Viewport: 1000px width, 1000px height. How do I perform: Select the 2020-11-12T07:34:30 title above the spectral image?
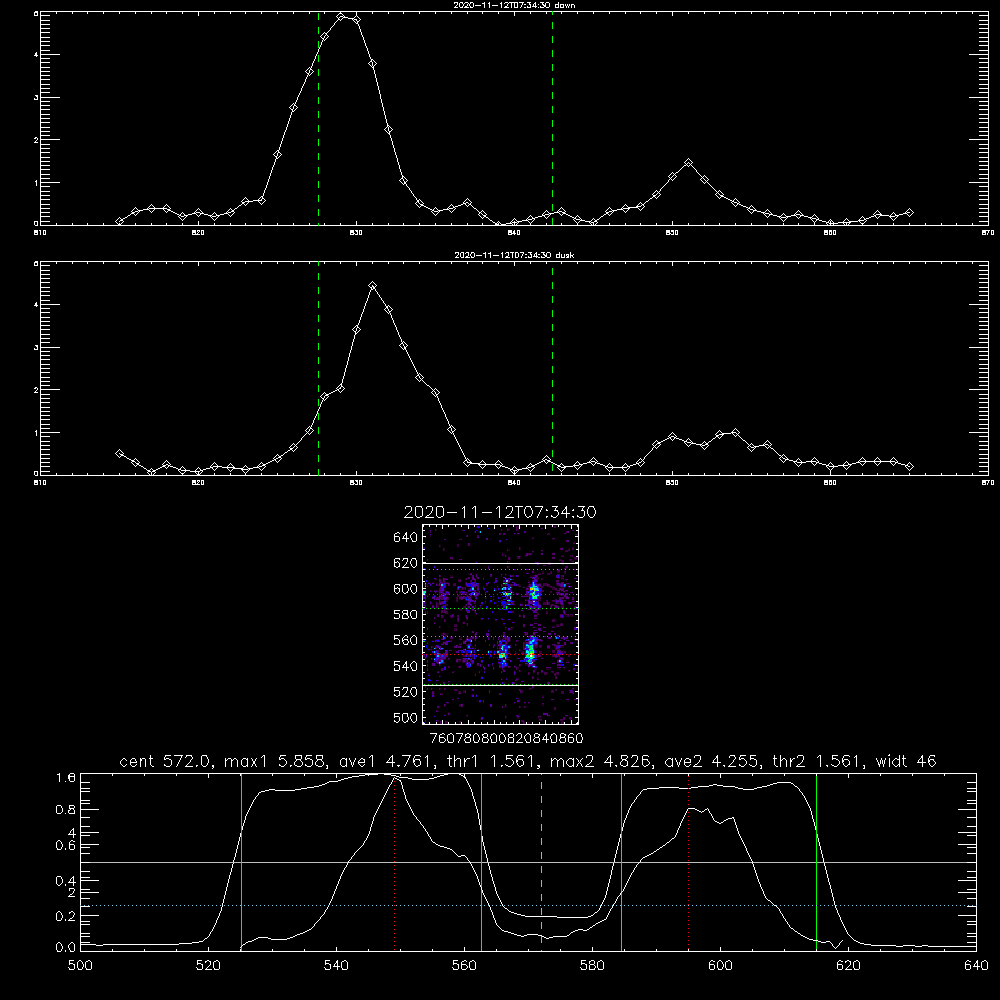500,512
